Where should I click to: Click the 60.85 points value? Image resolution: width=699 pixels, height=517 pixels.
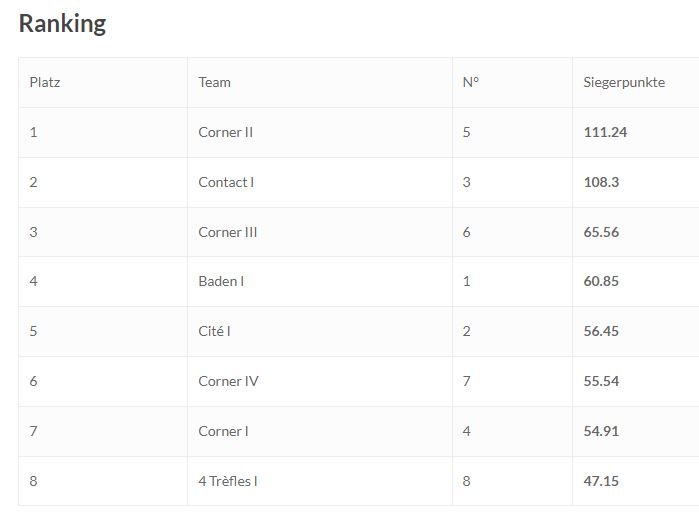coord(601,281)
